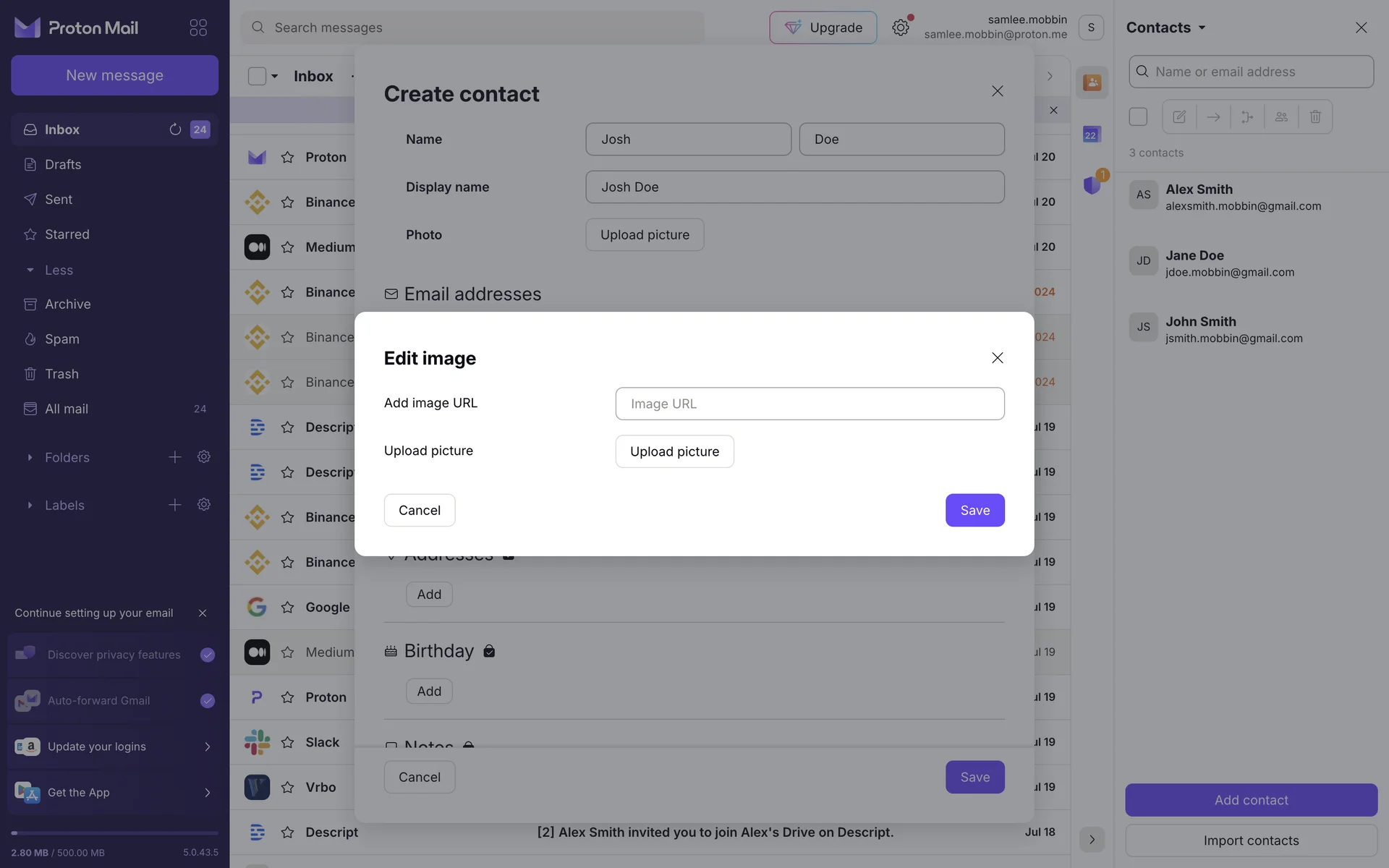Star the Slack message
This screenshot has height=868, width=1389.
tap(287, 742)
